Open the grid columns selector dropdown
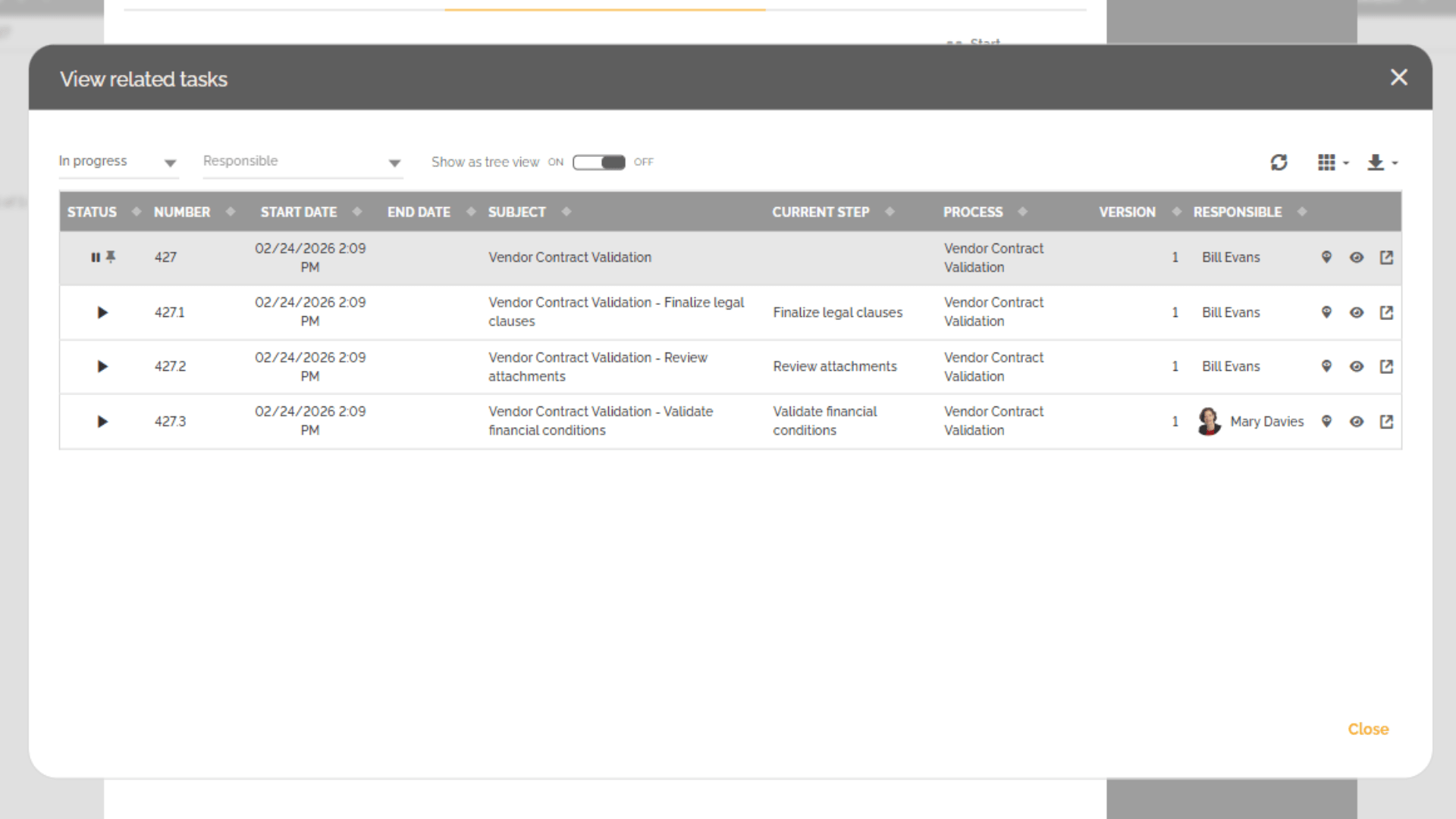This screenshot has width=1456, height=819. 1332,162
